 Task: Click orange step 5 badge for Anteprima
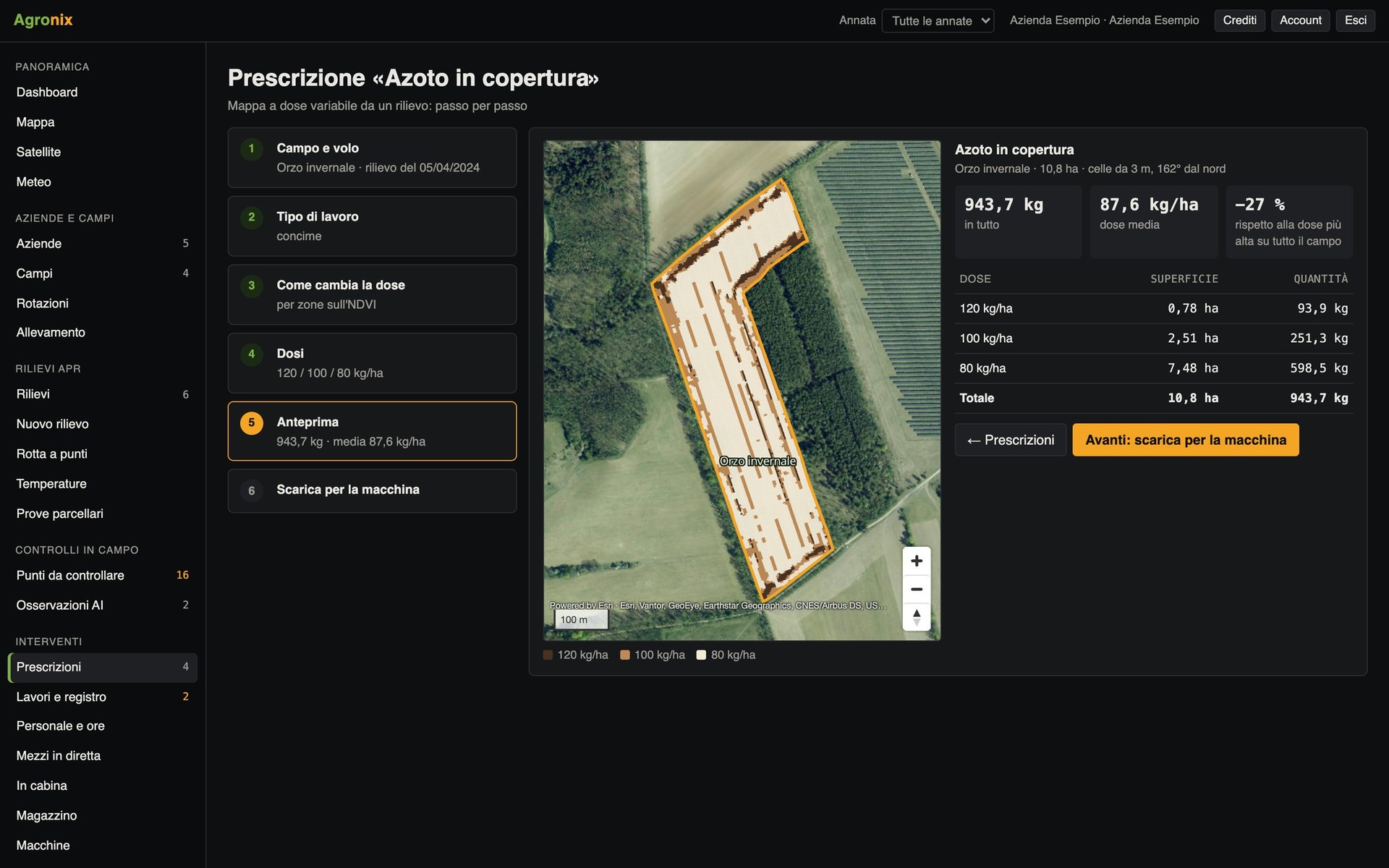click(x=251, y=422)
